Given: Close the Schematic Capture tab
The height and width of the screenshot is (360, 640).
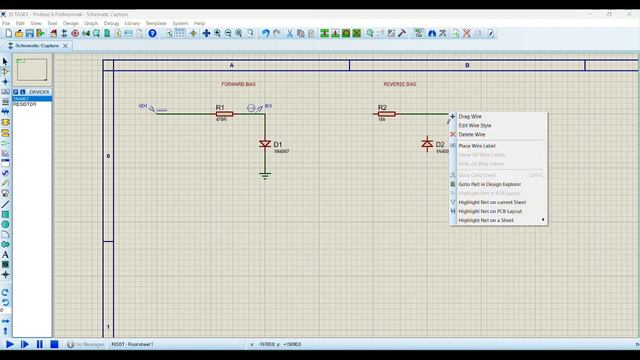Looking at the screenshot, I should coord(65,46).
